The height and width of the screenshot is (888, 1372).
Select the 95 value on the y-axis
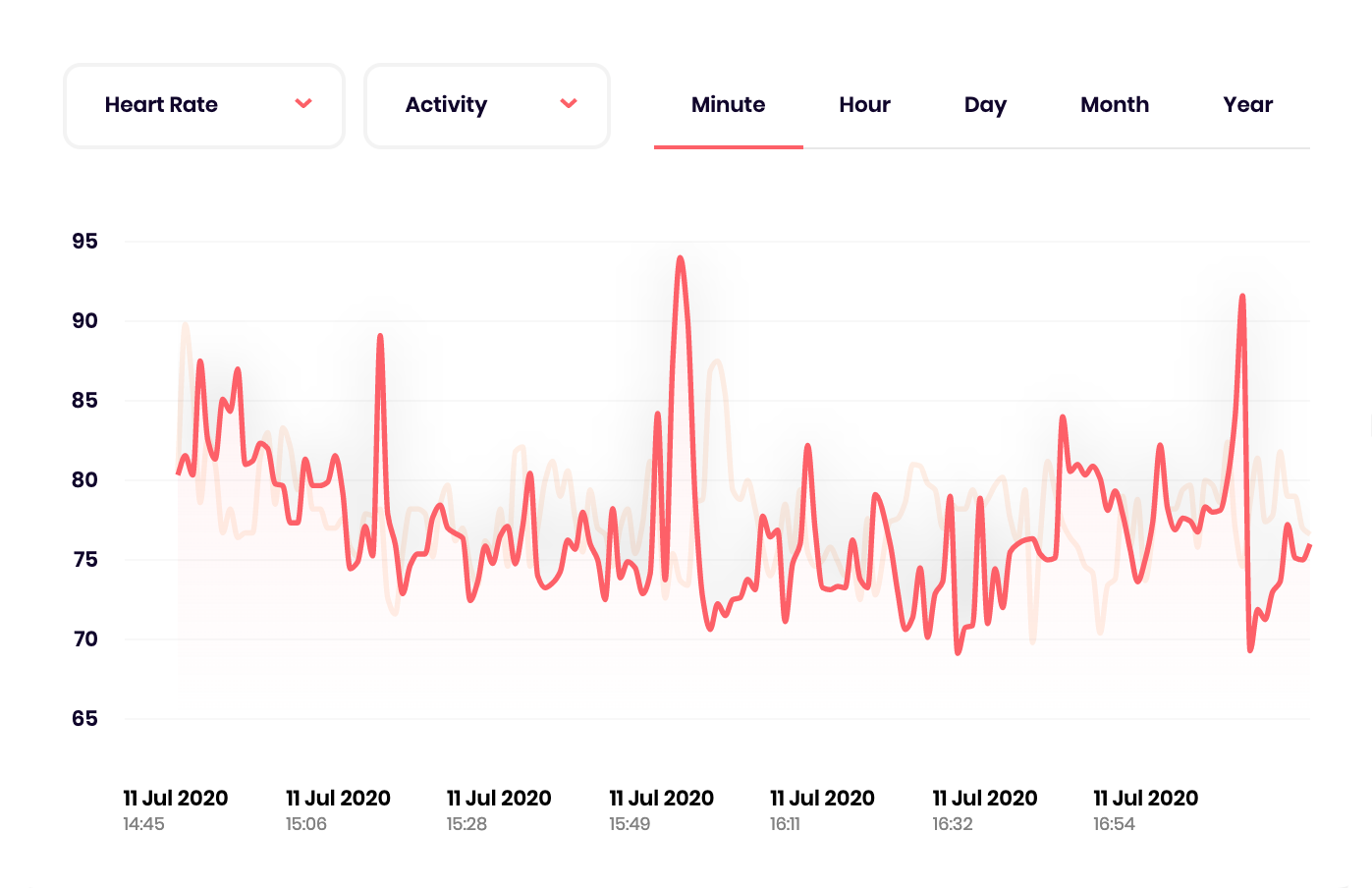86,242
